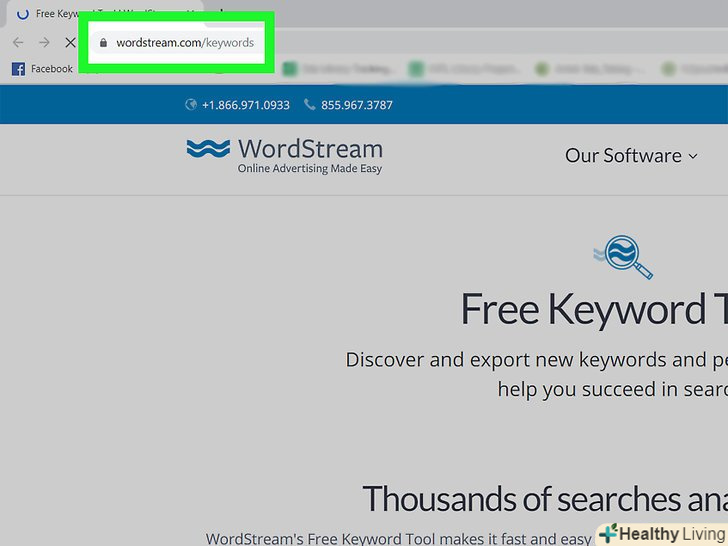Click the padlock site security icon
This screenshot has width=728, height=546.
click(x=103, y=43)
